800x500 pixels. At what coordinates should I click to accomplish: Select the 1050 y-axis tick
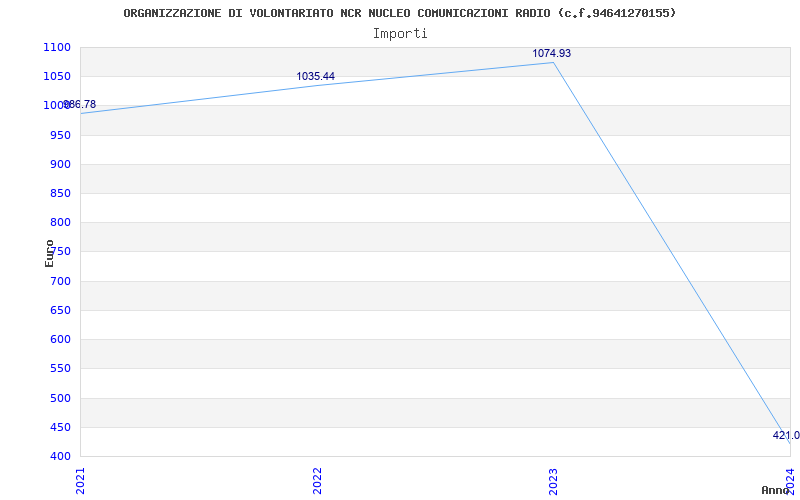point(57,77)
